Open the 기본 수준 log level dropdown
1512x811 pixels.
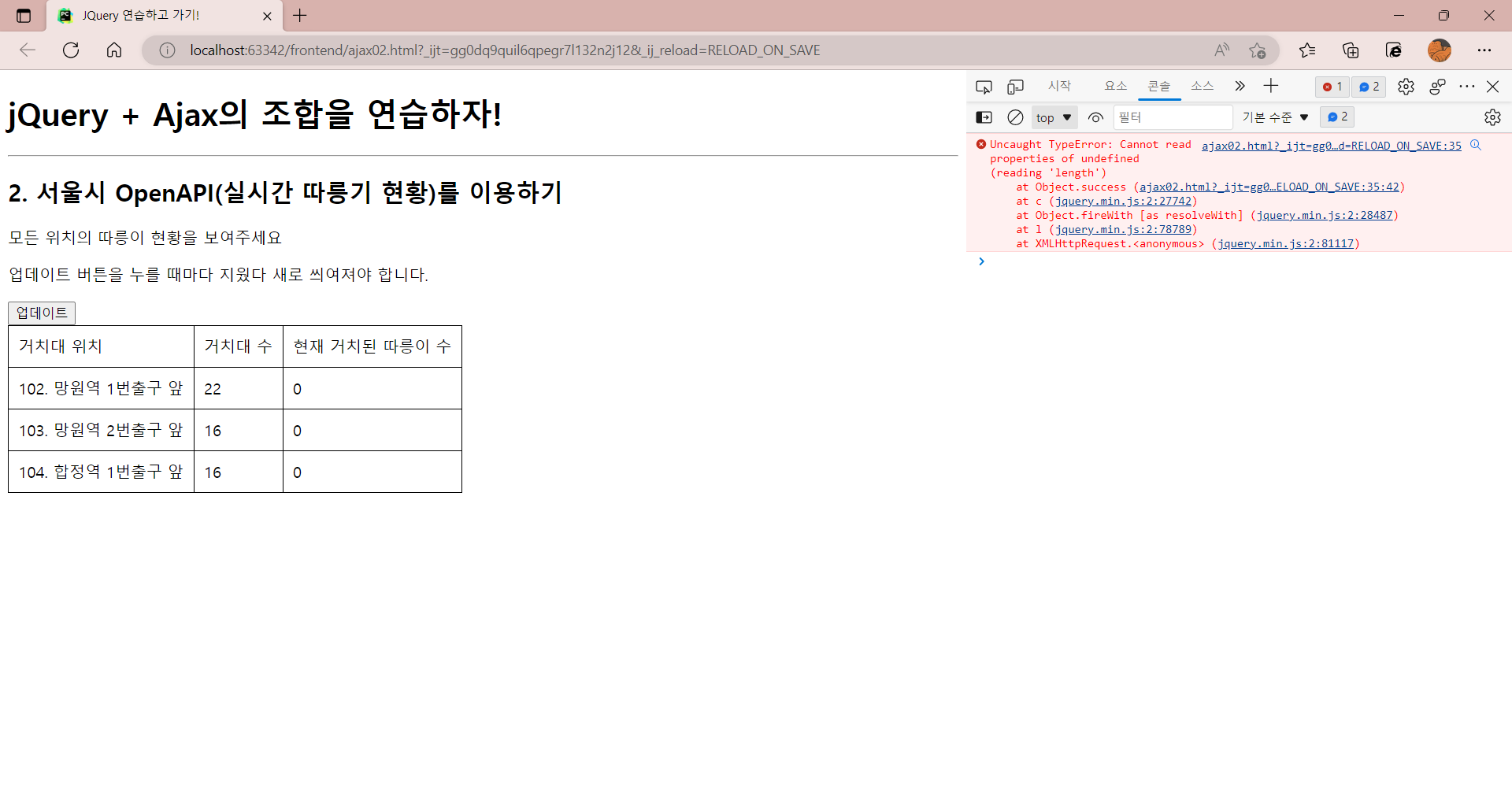click(1275, 117)
